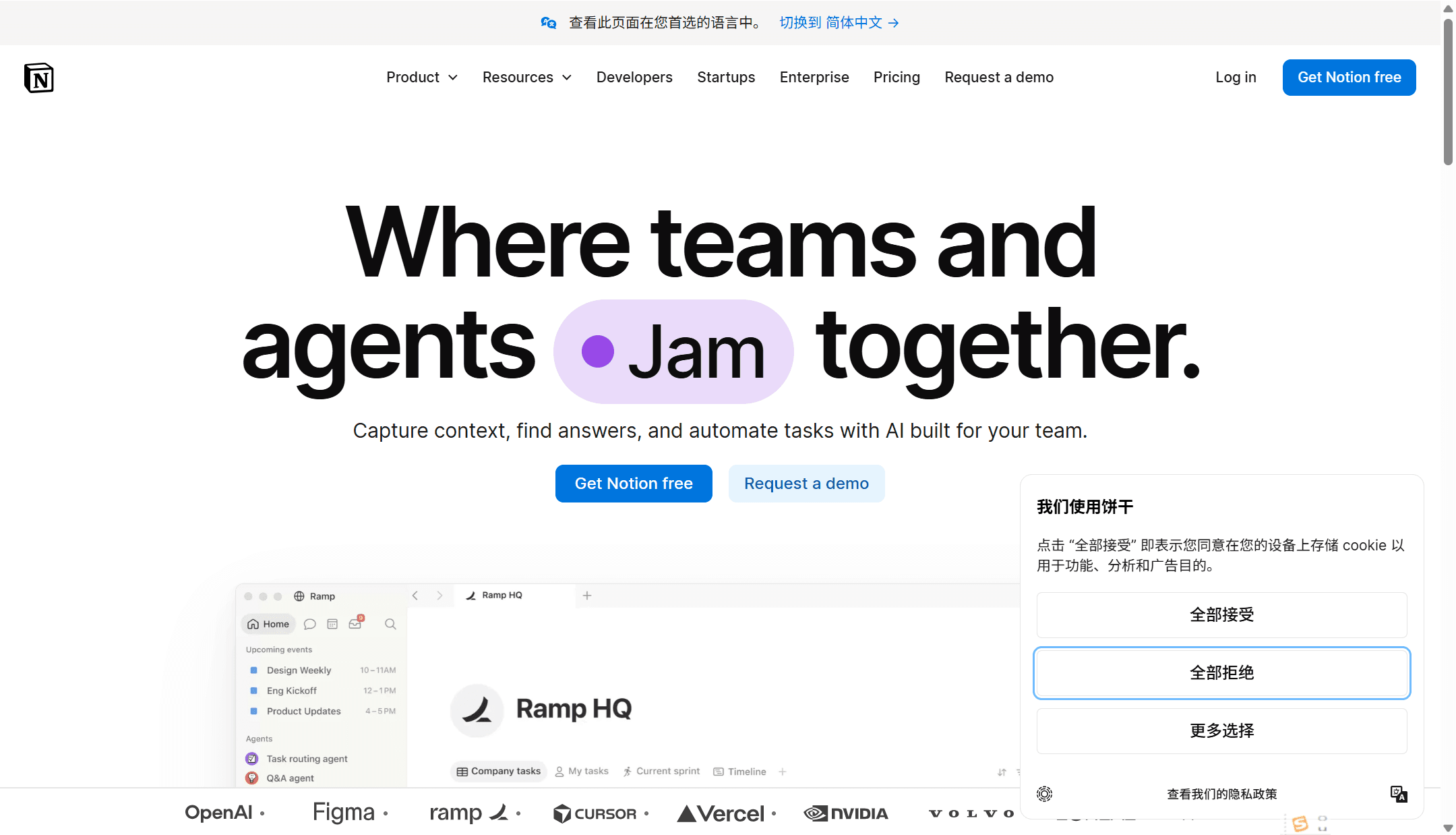Click the Eng Kickoff event
This screenshot has width=1456, height=835.
[x=291, y=691]
